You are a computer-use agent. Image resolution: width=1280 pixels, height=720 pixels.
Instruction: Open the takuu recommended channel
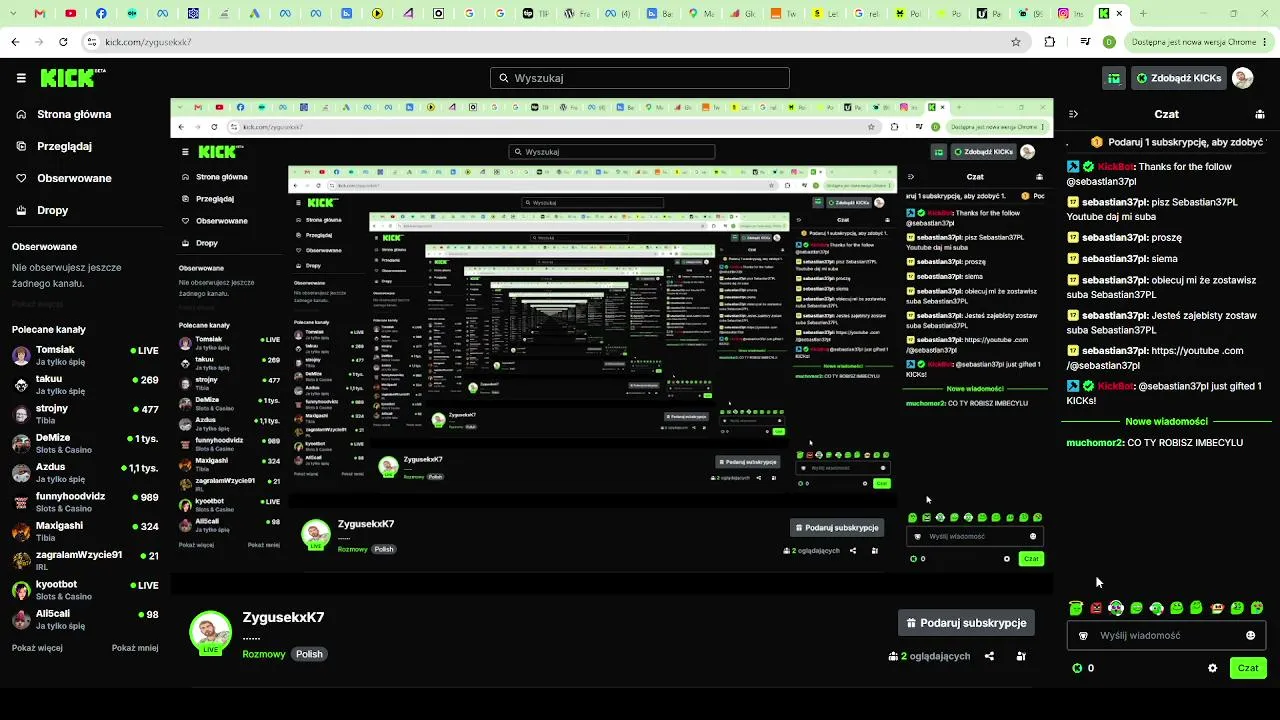(x=85, y=384)
